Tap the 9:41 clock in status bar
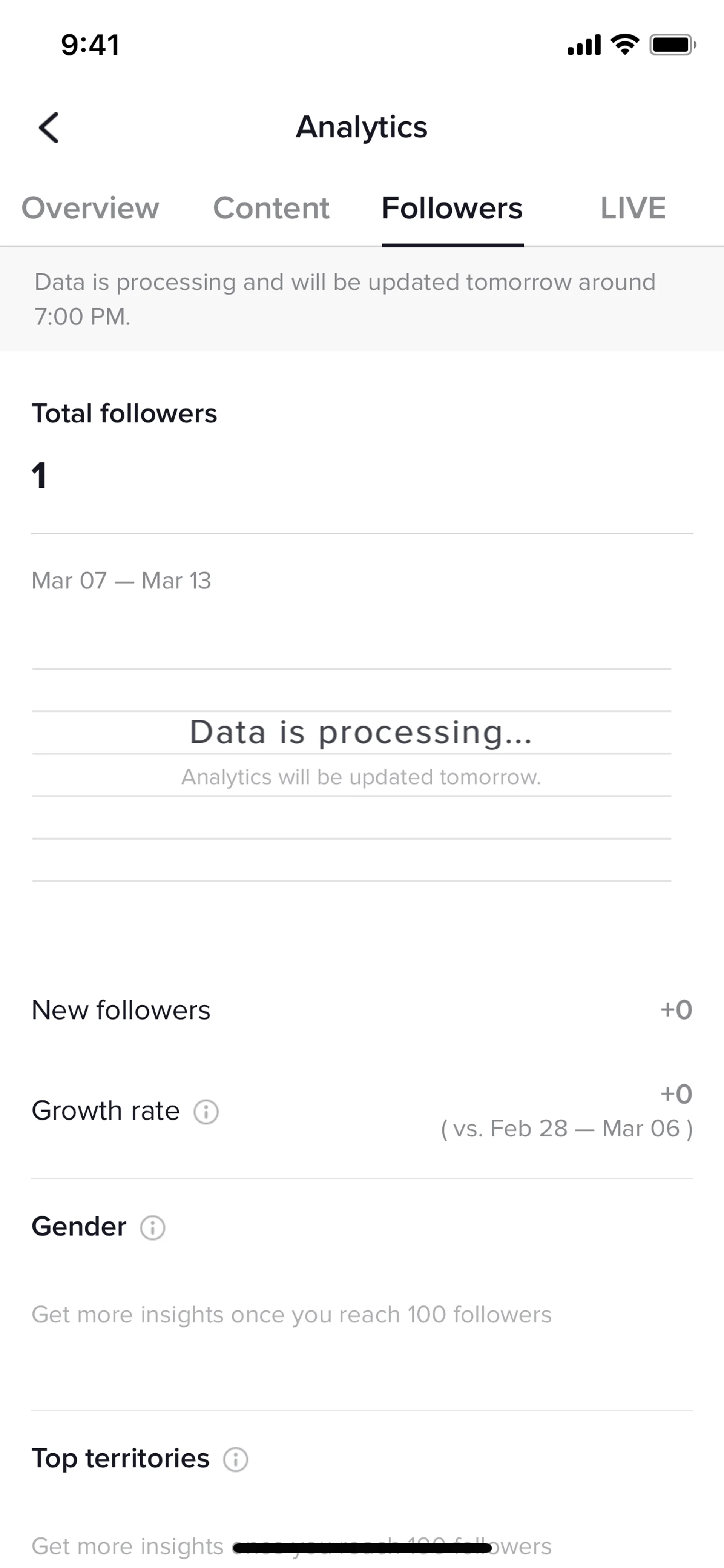Viewport: 724px width, 1568px height. click(90, 45)
